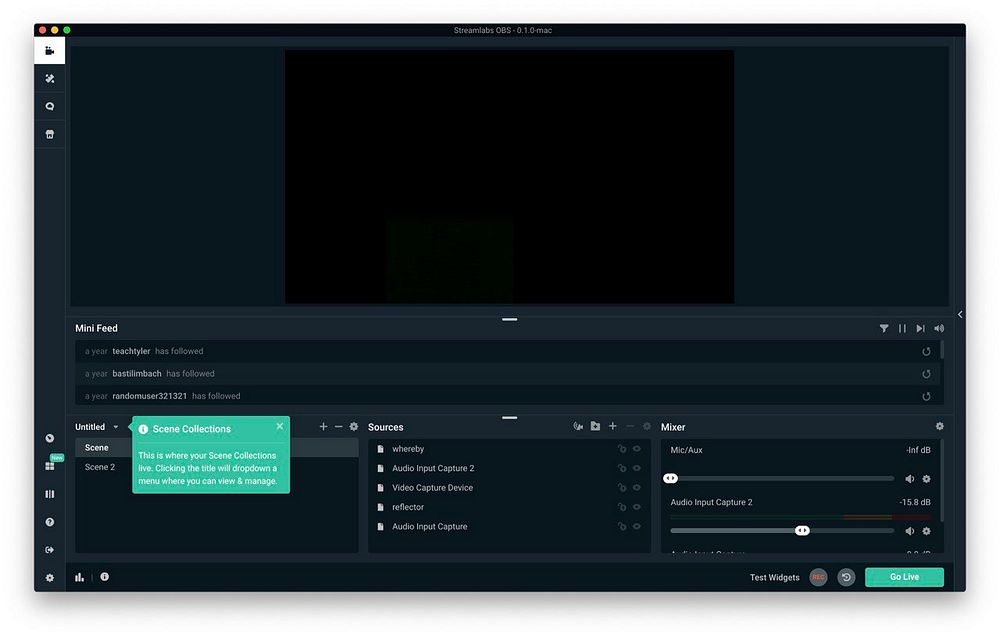Open the Untitled scene collection dropdown
1000x637 pixels.
(x=97, y=427)
